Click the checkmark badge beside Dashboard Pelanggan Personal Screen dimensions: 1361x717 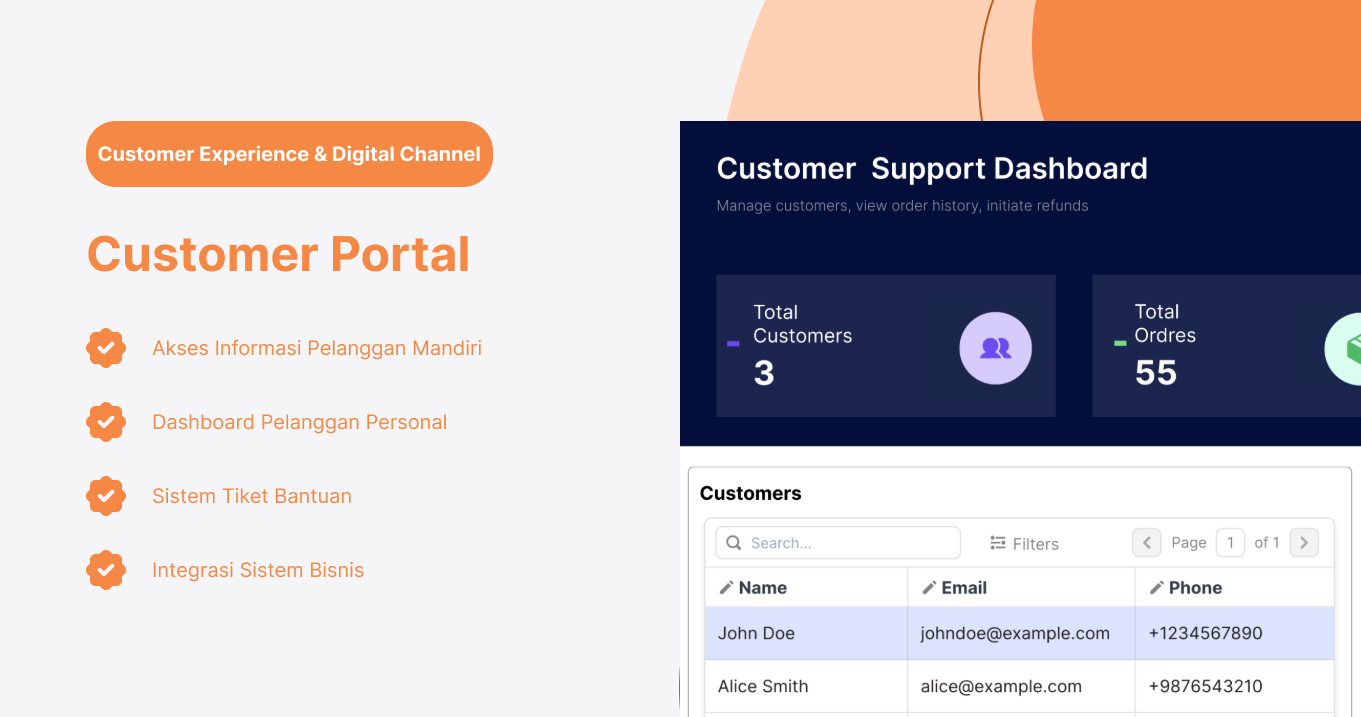106,422
